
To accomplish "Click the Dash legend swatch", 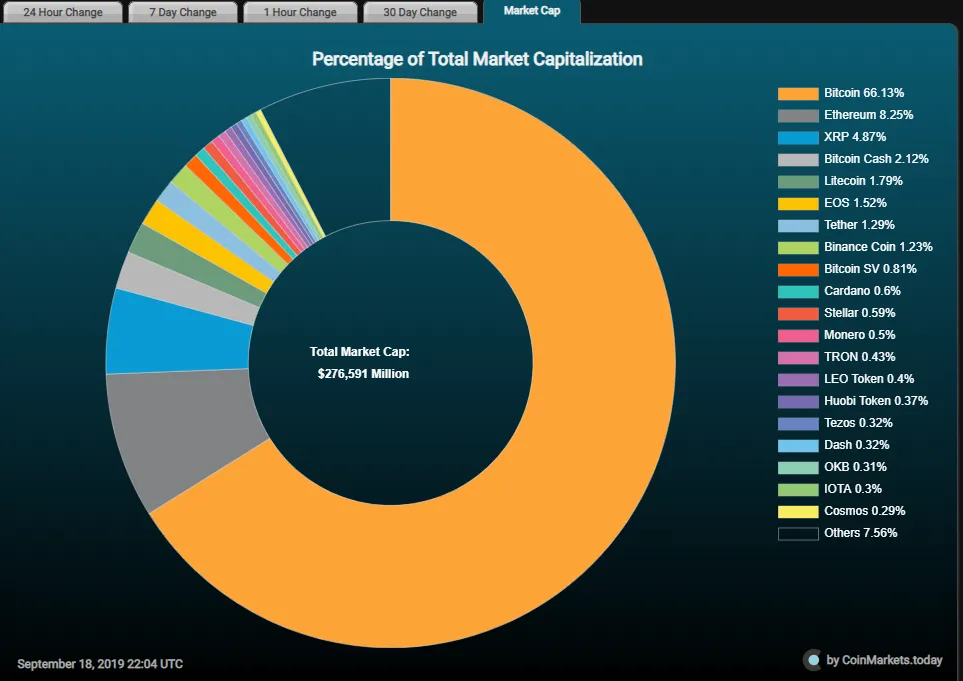I will (798, 446).
